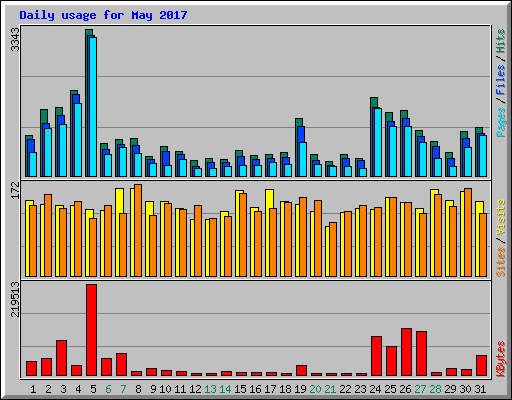Click the orange Sites bar for day 30
Screen dimensions: 512x400
coord(468,232)
